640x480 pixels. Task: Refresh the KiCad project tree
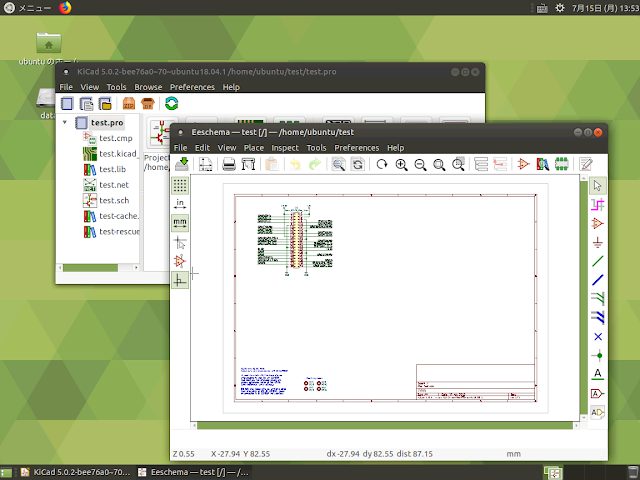coord(171,104)
